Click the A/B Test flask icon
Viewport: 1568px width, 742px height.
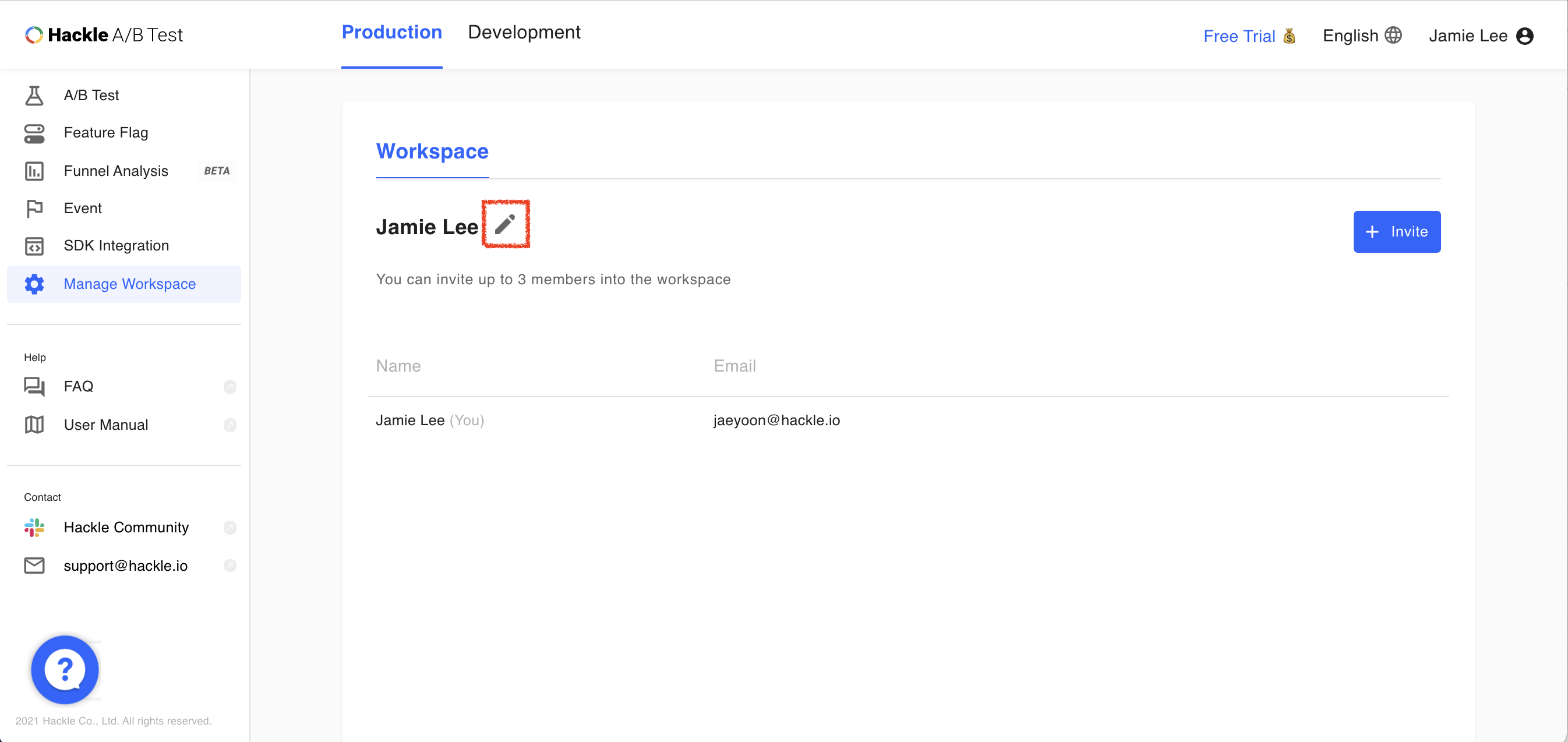click(x=34, y=95)
